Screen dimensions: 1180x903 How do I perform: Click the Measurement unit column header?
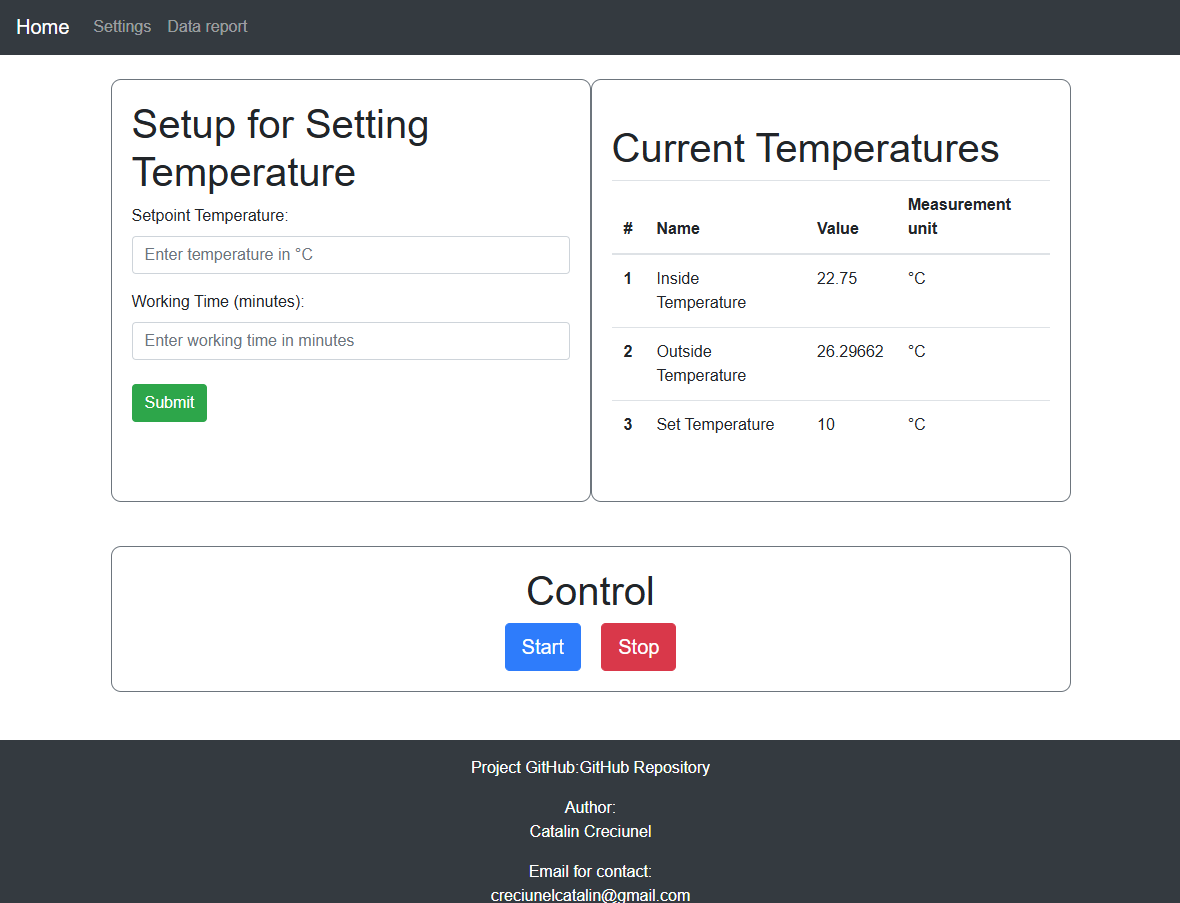[x=958, y=217]
